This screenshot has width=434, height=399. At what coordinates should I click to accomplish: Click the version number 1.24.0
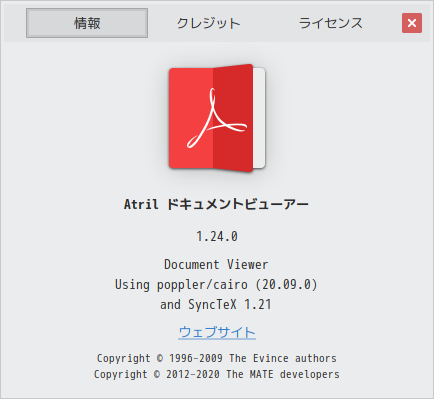tap(217, 236)
